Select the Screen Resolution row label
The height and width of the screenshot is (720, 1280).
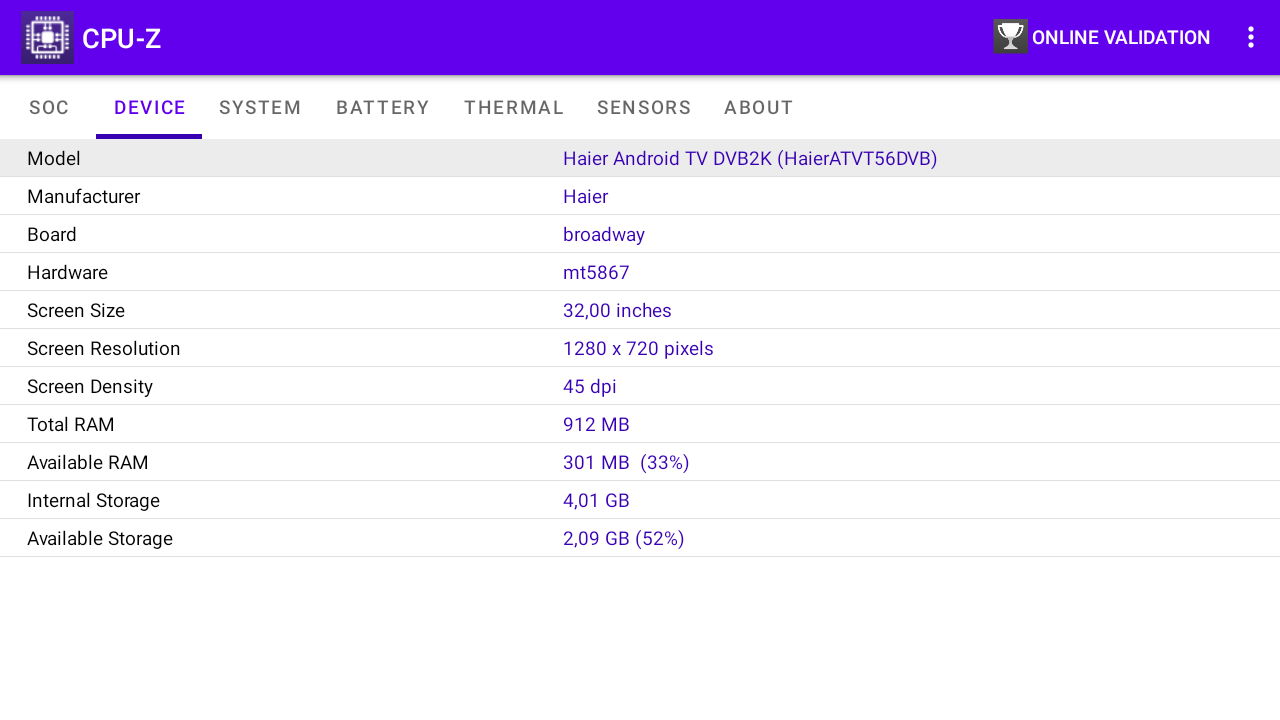point(104,348)
